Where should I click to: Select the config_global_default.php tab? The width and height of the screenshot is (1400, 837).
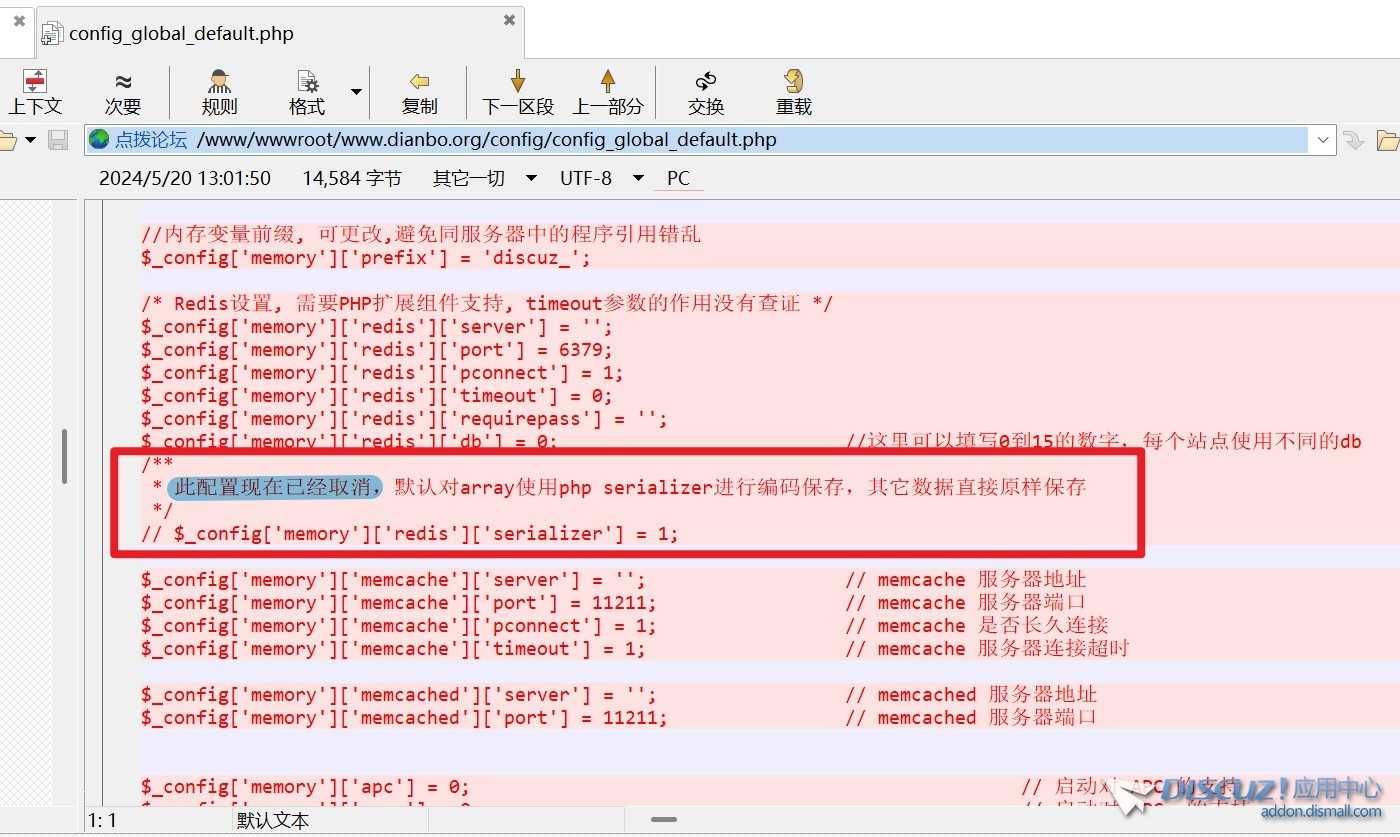pos(280,33)
